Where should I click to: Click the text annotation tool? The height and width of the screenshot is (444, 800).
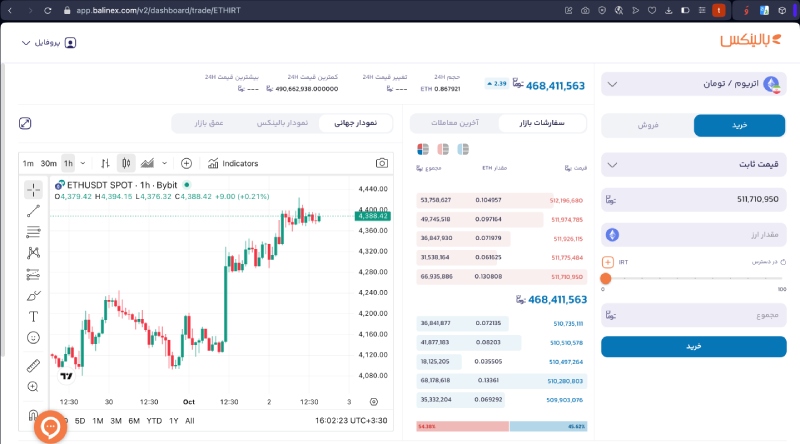pyautogui.click(x=33, y=316)
